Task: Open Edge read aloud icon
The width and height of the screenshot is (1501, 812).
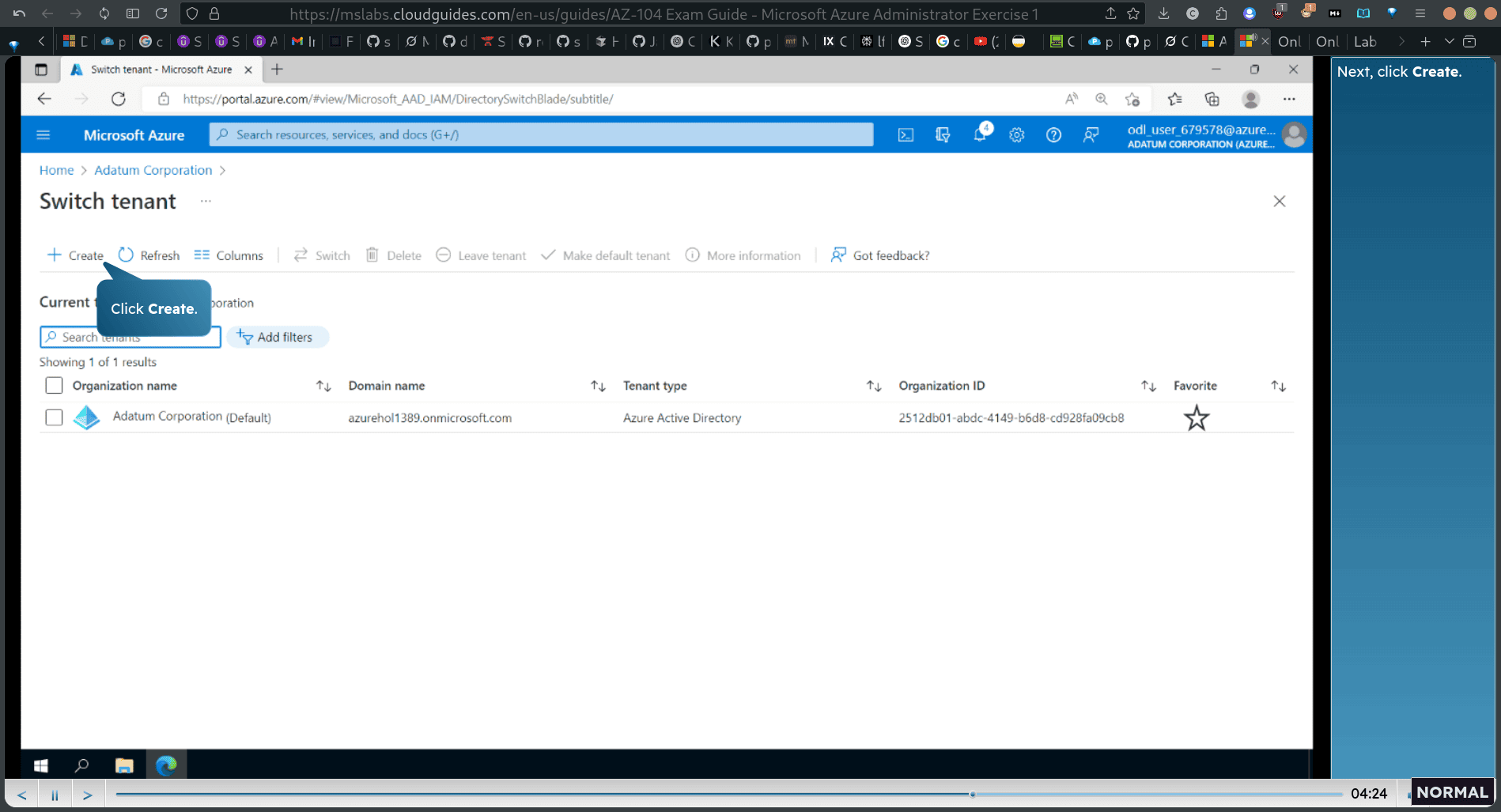Action: point(1071,99)
